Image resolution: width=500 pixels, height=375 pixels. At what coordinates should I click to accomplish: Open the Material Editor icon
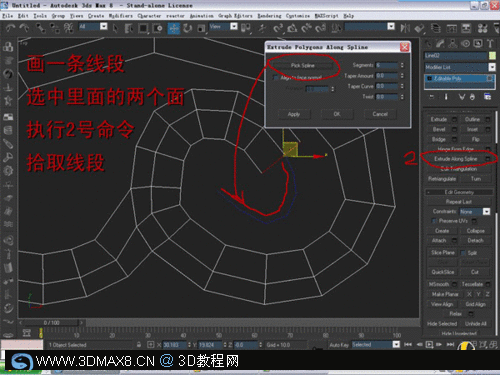[x=482, y=28]
